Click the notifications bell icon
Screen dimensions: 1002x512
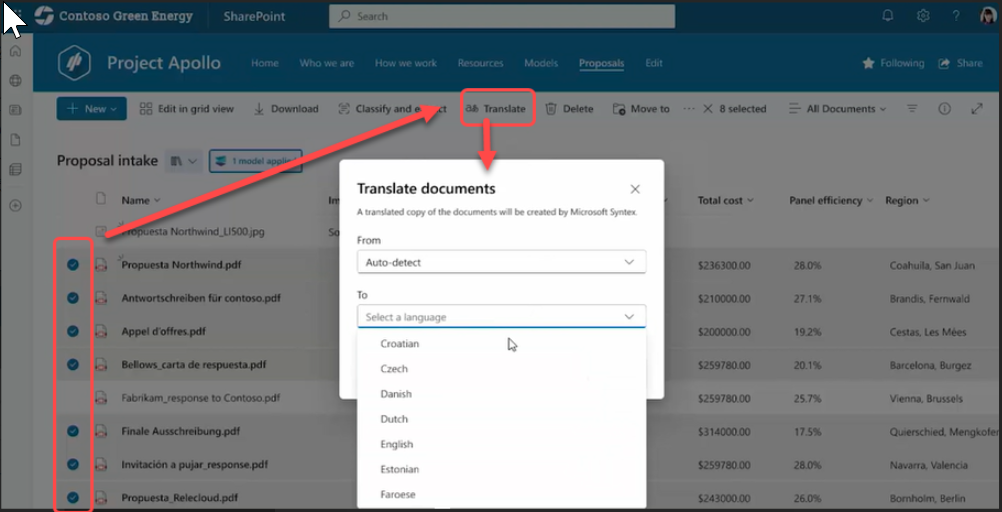coord(888,16)
